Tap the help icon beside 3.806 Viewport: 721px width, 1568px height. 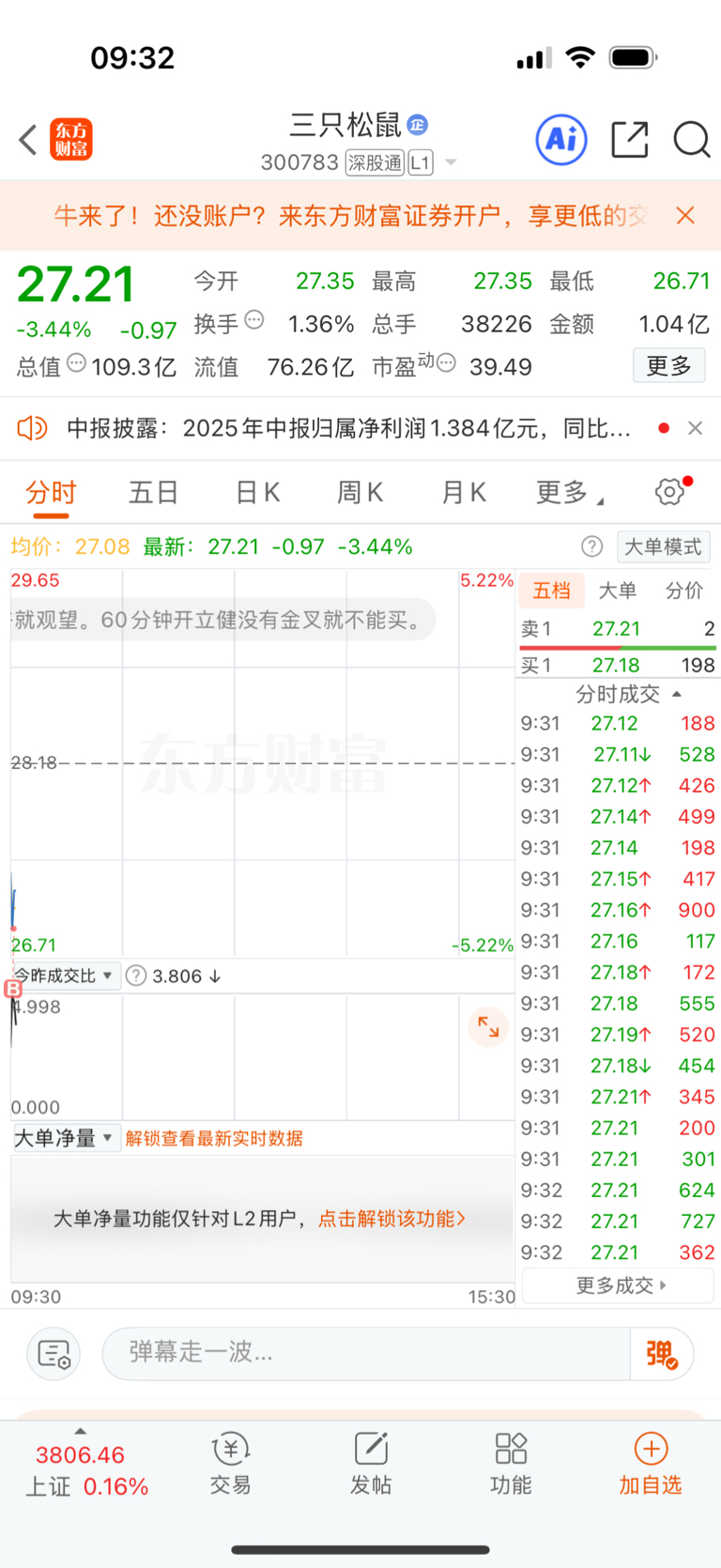136,976
